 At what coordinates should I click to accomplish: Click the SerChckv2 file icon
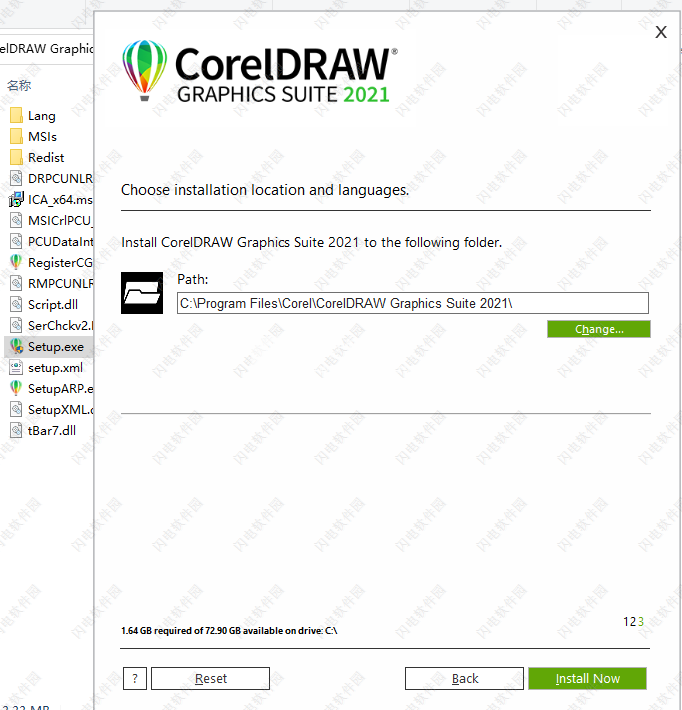[x=16, y=325]
